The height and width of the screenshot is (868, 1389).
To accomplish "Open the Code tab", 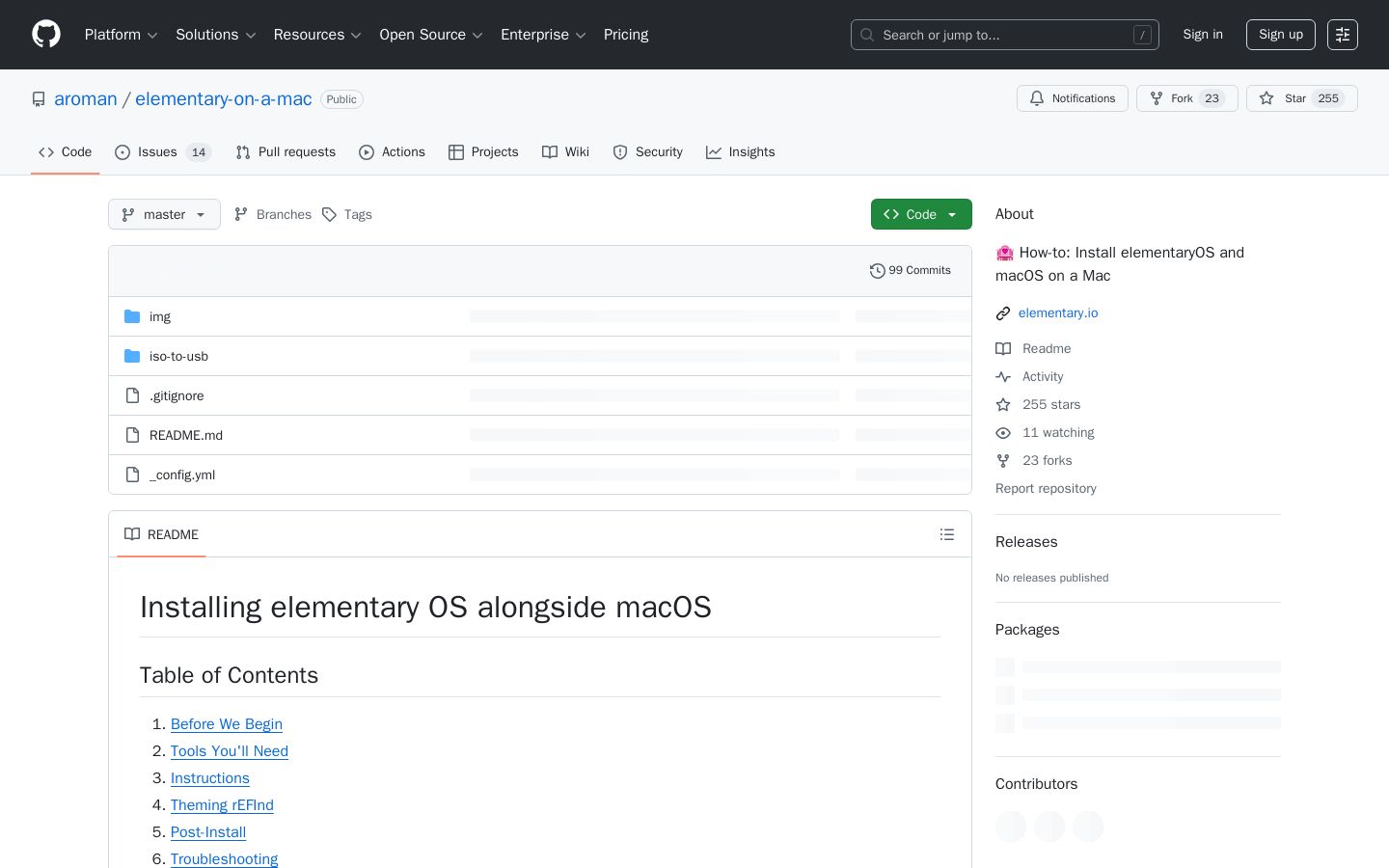I will pyautogui.click(x=65, y=152).
